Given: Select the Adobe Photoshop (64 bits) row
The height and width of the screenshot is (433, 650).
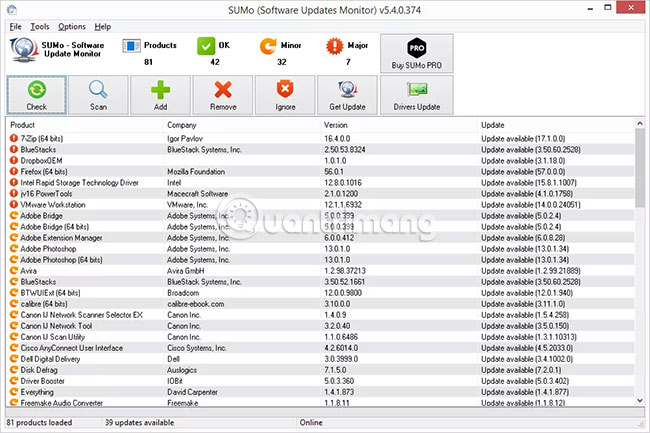Looking at the screenshot, I should 320,260.
